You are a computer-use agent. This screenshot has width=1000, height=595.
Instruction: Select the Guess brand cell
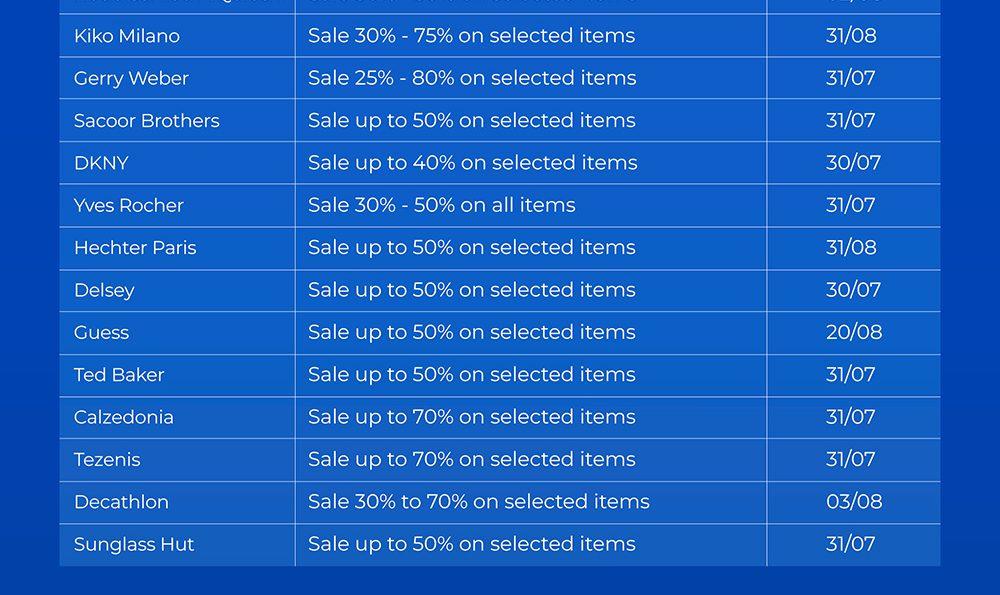(x=101, y=333)
